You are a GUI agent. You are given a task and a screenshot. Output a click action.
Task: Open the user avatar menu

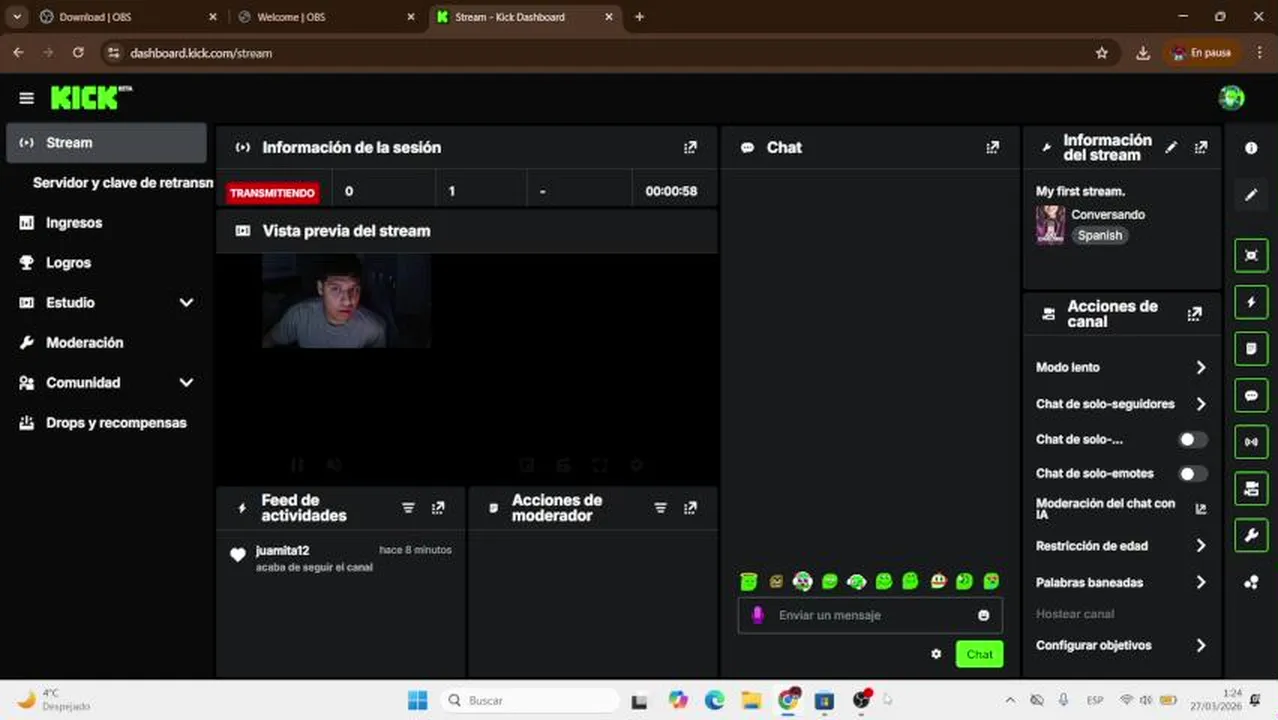coord(1231,97)
